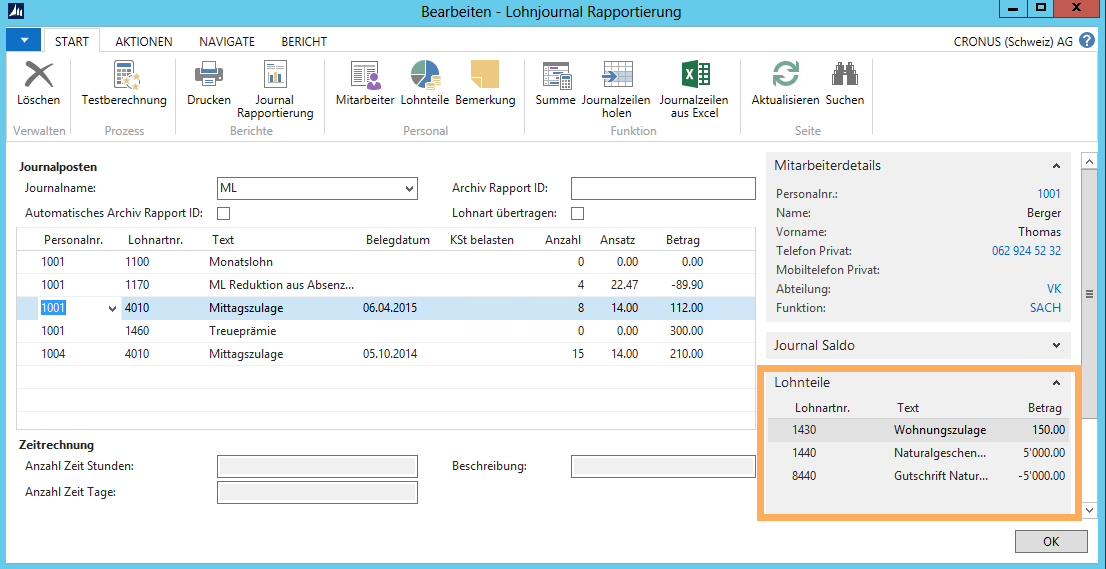Open the Journal Rapportierung report
The image size is (1106, 569).
pos(274,76)
